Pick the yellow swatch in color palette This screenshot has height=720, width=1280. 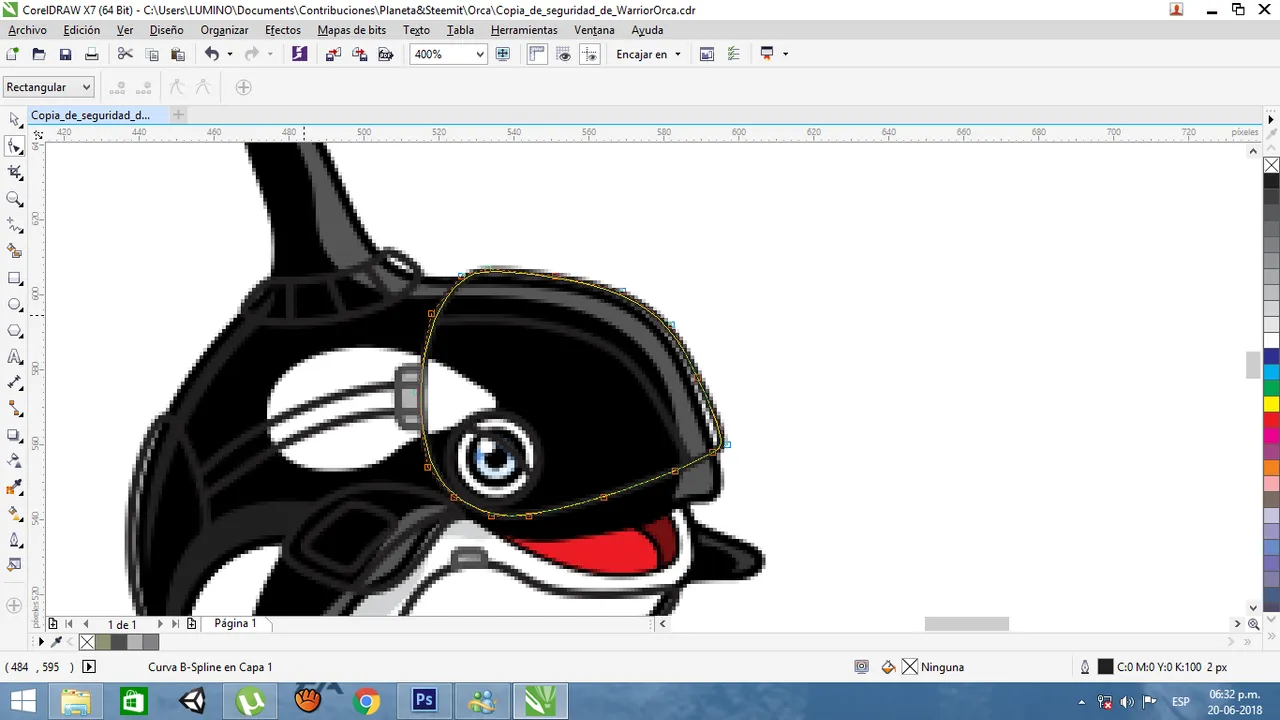pyautogui.click(x=1271, y=404)
